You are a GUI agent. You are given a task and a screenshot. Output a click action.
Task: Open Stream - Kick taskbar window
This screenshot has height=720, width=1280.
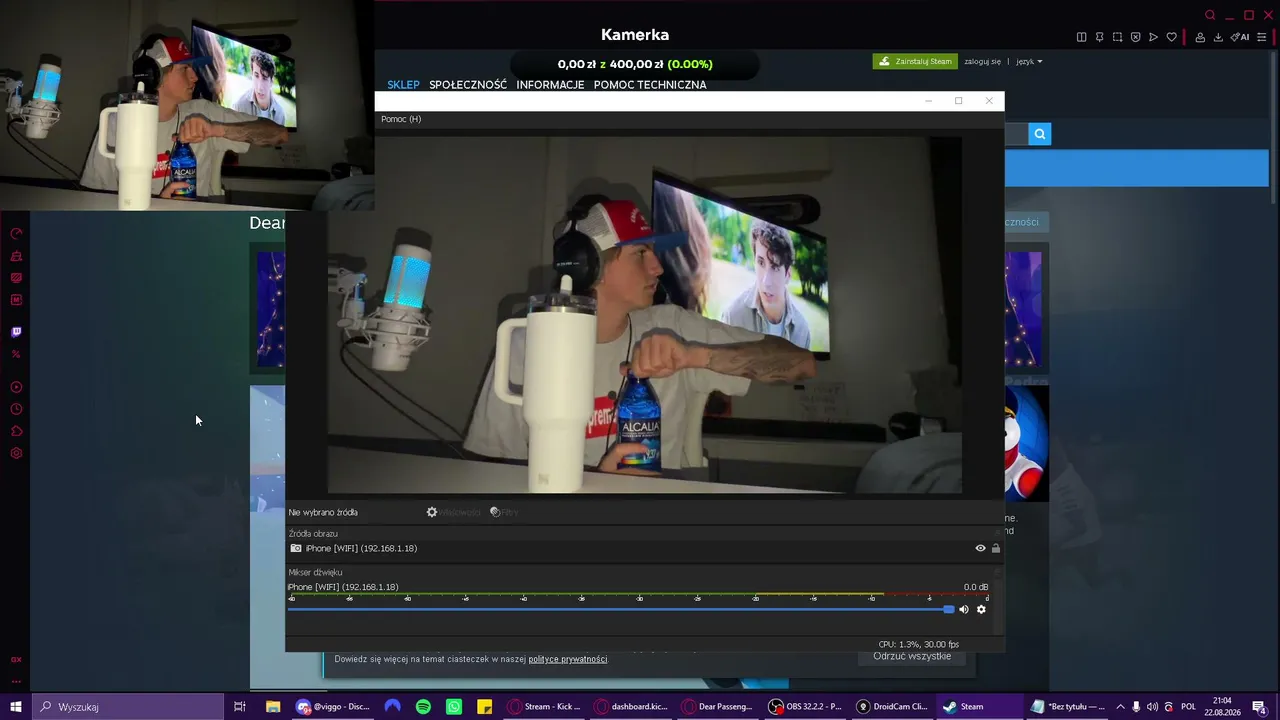pyautogui.click(x=545, y=707)
